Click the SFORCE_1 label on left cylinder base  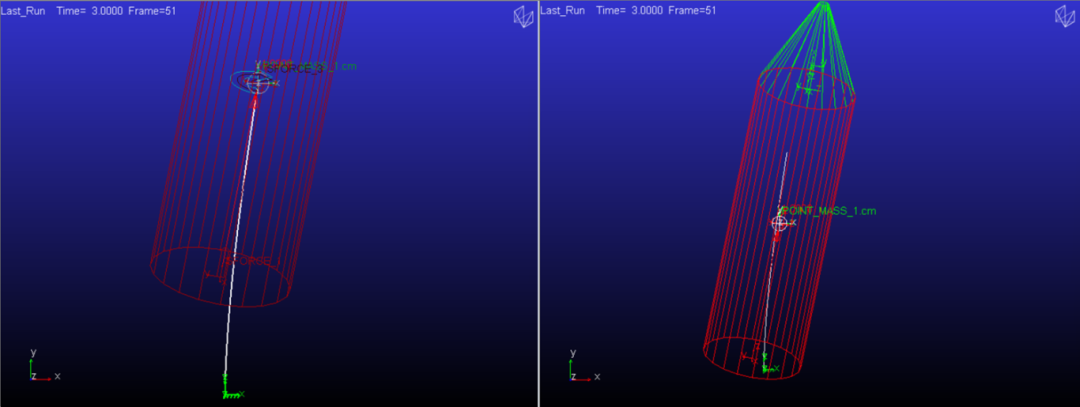point(251,260)
